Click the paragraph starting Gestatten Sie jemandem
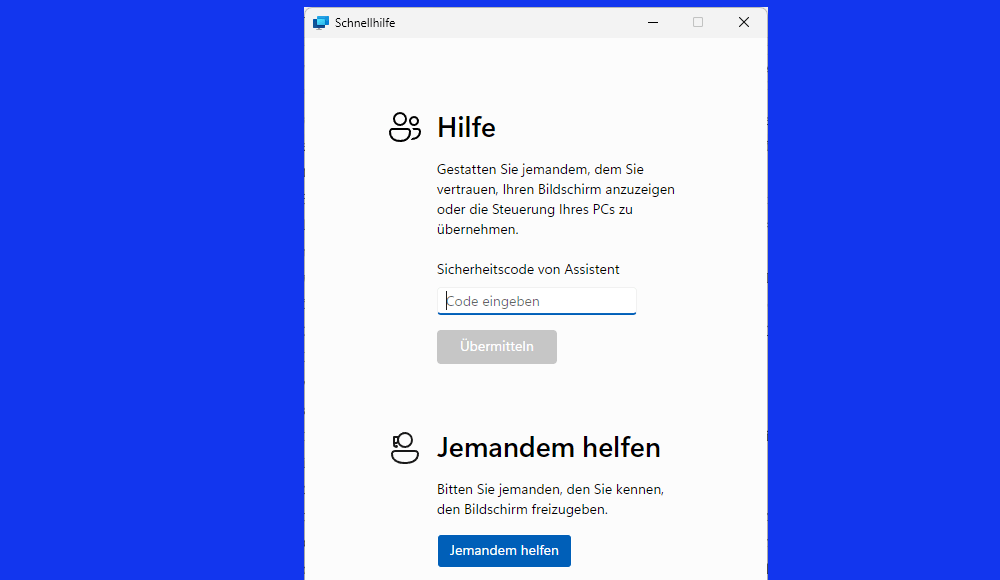Image resolution: width=1000 pixels, height=580 pixels. pyautogui.click(x=555, y=199)
